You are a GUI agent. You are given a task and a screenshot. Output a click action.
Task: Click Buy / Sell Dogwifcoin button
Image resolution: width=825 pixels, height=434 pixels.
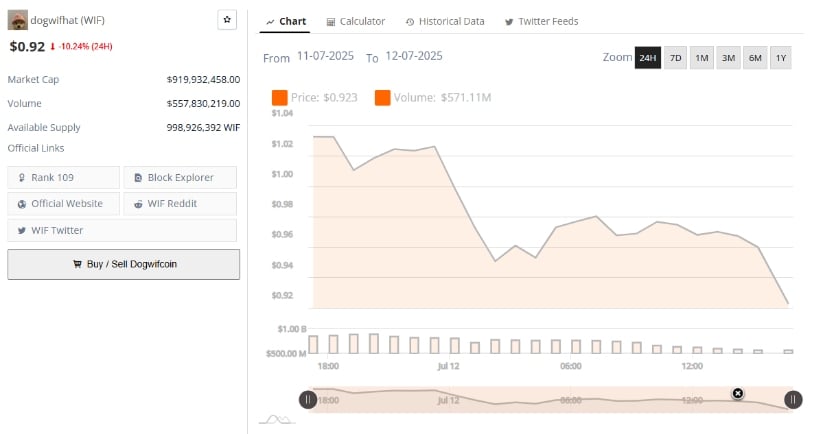124,264
